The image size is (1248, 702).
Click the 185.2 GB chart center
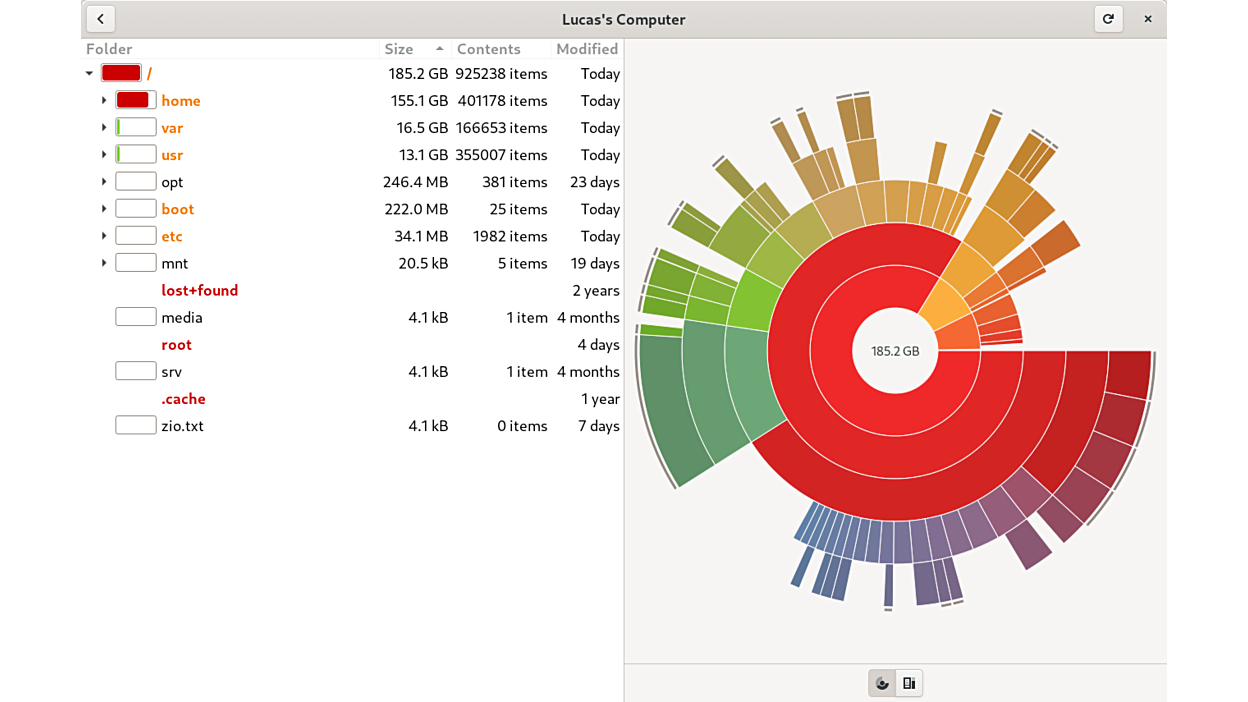894,351
